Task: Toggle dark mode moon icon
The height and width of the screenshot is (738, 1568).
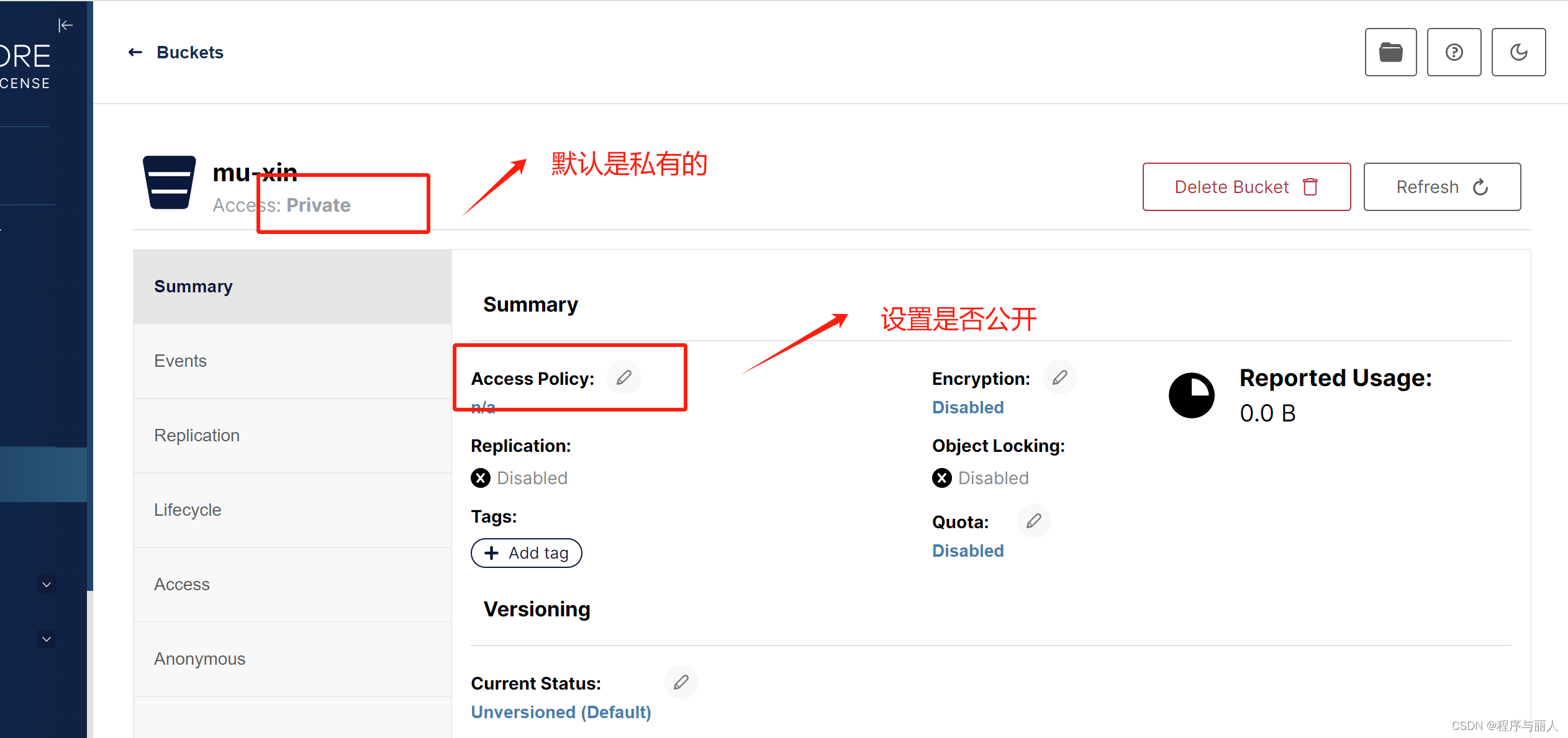Action: [1518, 52]
